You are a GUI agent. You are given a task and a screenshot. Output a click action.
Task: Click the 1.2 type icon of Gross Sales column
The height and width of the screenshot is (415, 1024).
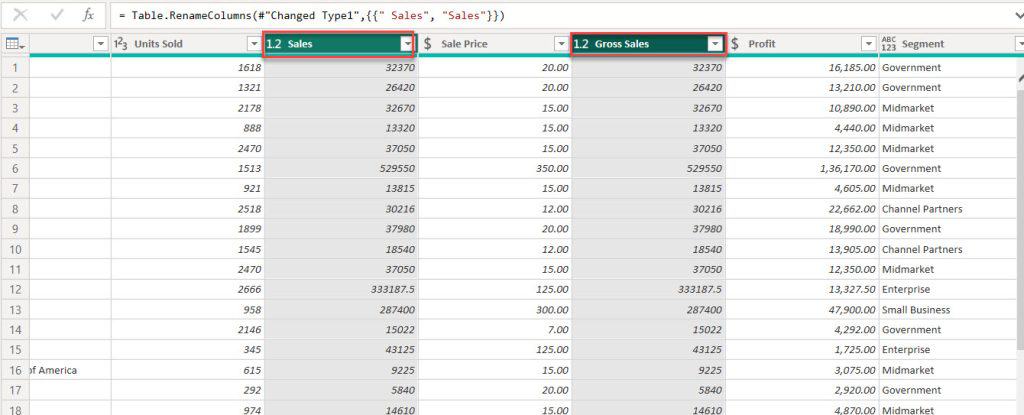tap(581, 44)
